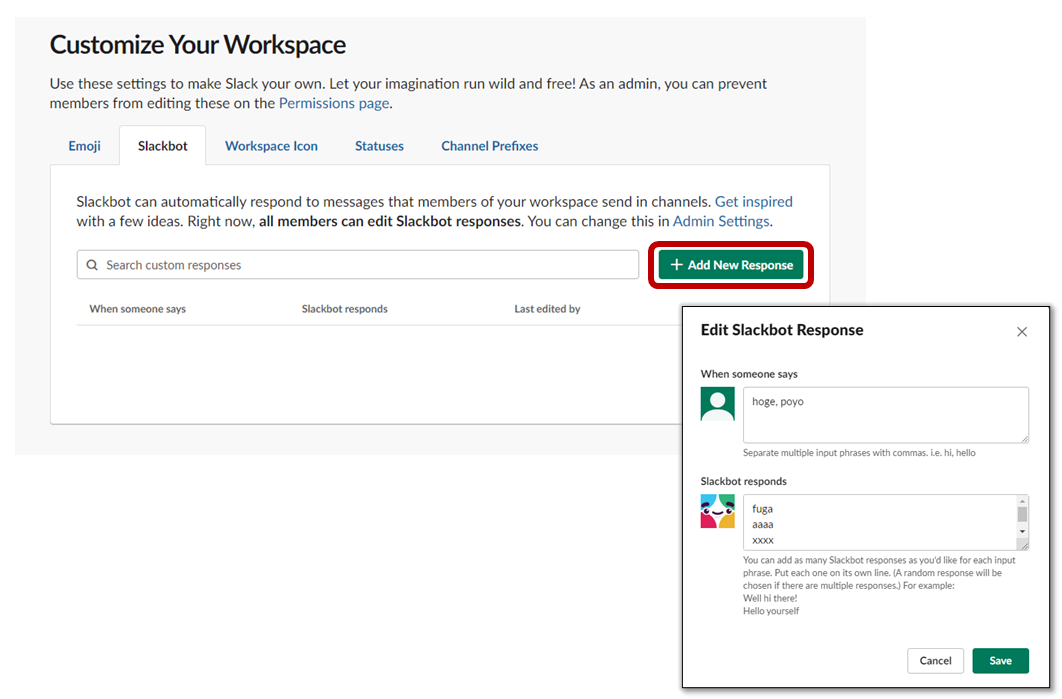Image resolution: width=1062 pixels, height=699 pixels.
Task: Open the Workspace Icon tab
Action: (x=271, y=145)
